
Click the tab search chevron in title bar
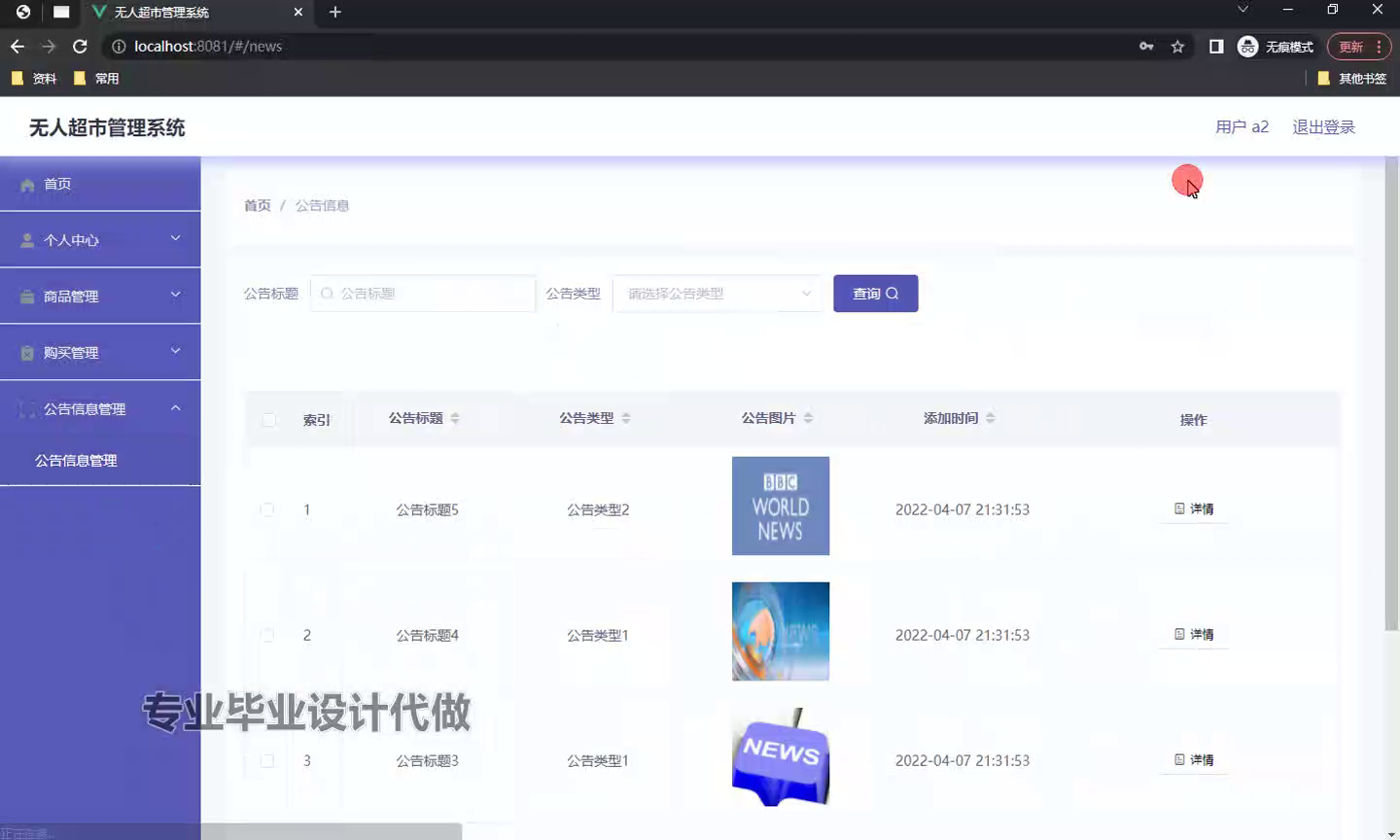[1242, 10]
